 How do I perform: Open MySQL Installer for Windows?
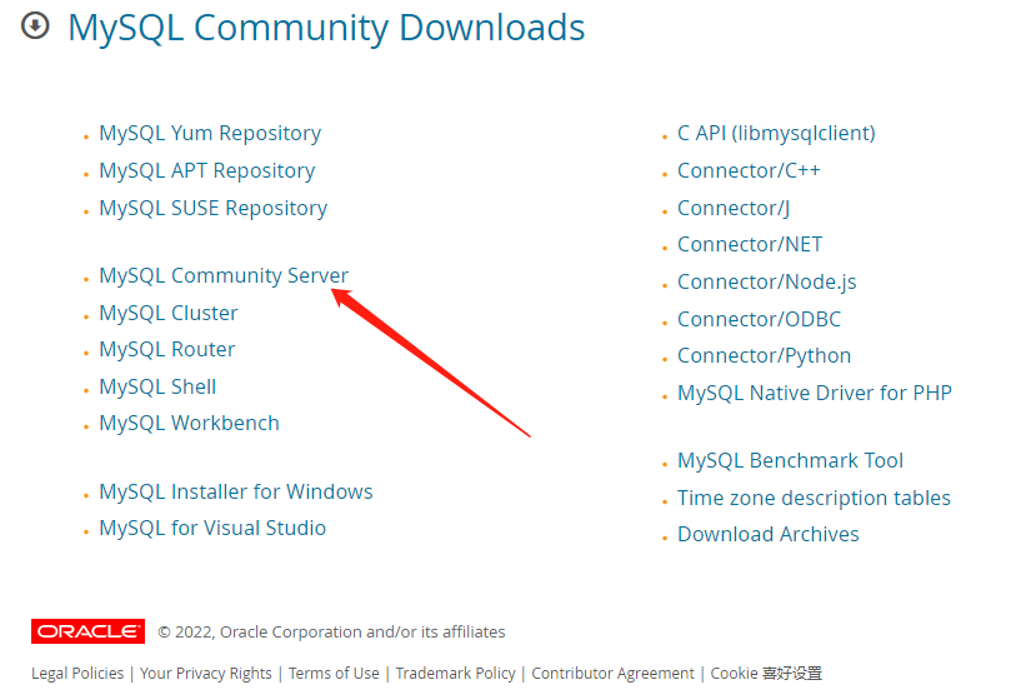click(x=236, y=491)
